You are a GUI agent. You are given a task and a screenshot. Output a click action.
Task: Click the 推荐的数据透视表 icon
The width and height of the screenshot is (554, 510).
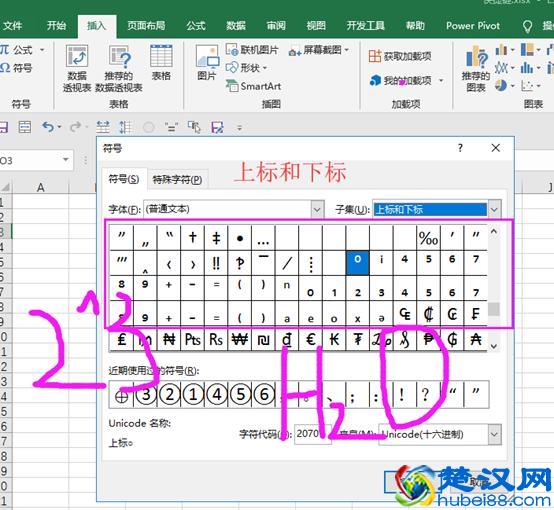[119, 68]
